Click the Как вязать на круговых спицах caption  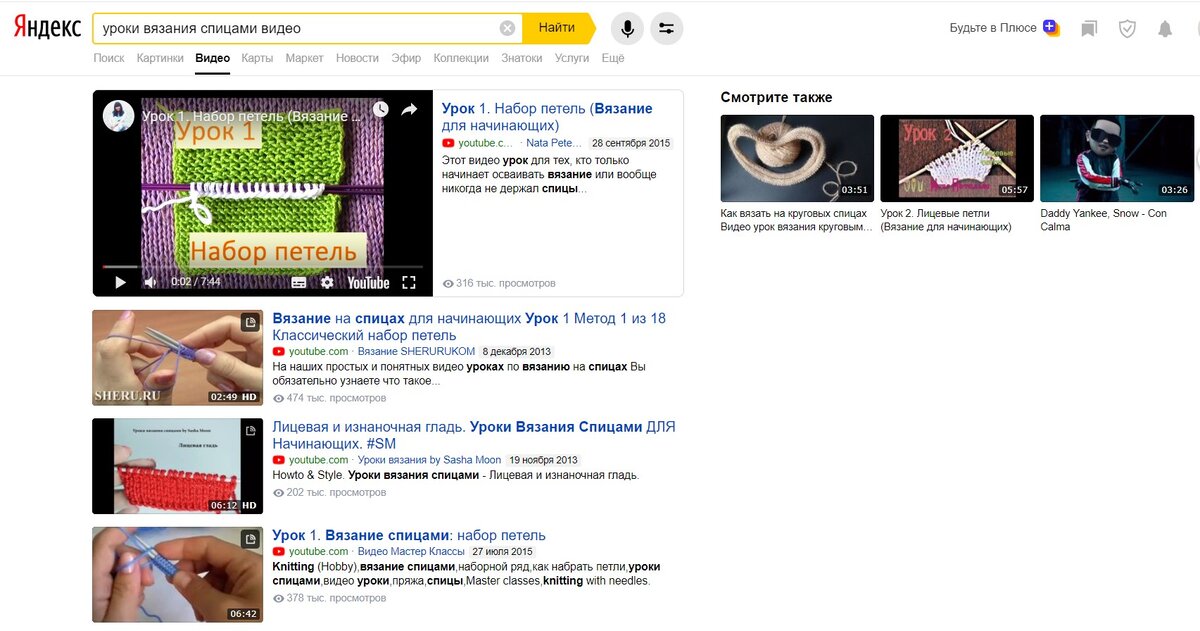click(796, 220)
